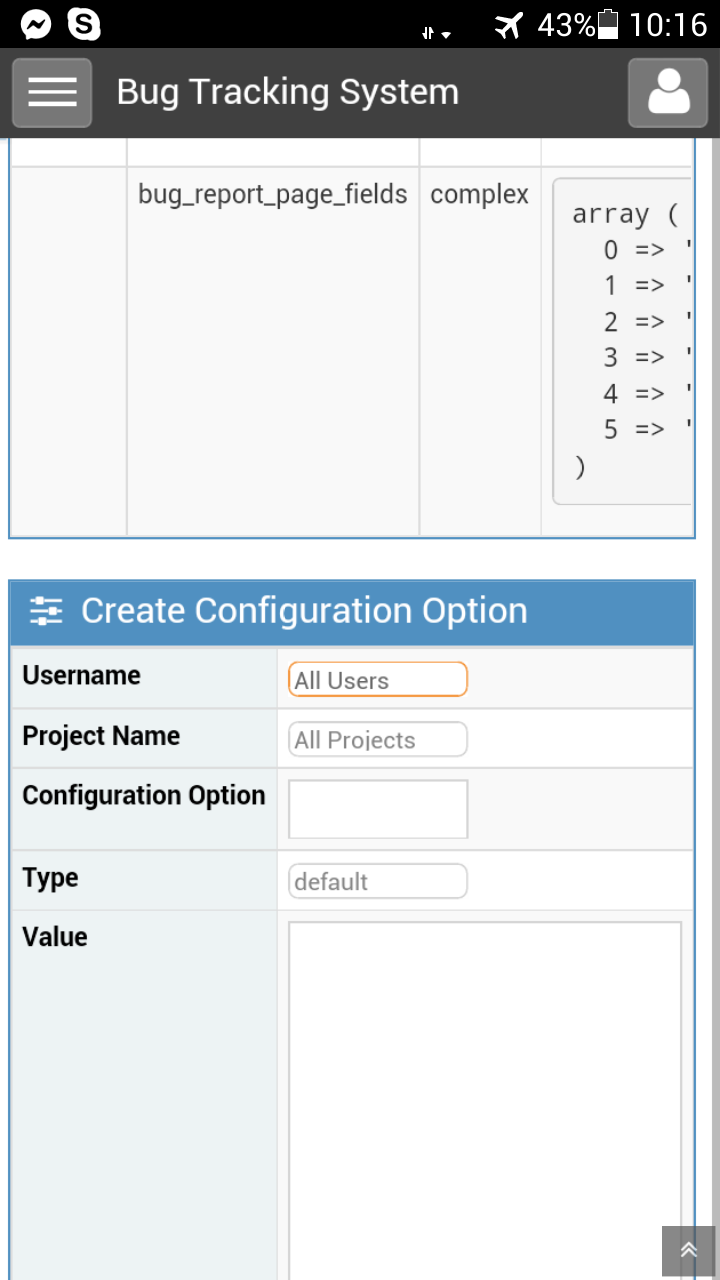Open the Username All Users dropdown

pos(377,680)
